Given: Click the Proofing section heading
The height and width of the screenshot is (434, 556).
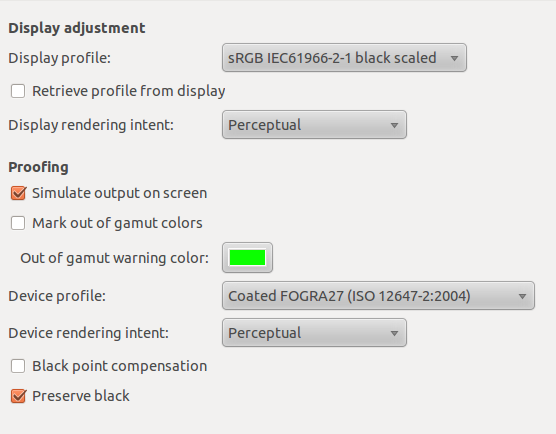Looking at the screenshot, I should click(x=38, y=167).
